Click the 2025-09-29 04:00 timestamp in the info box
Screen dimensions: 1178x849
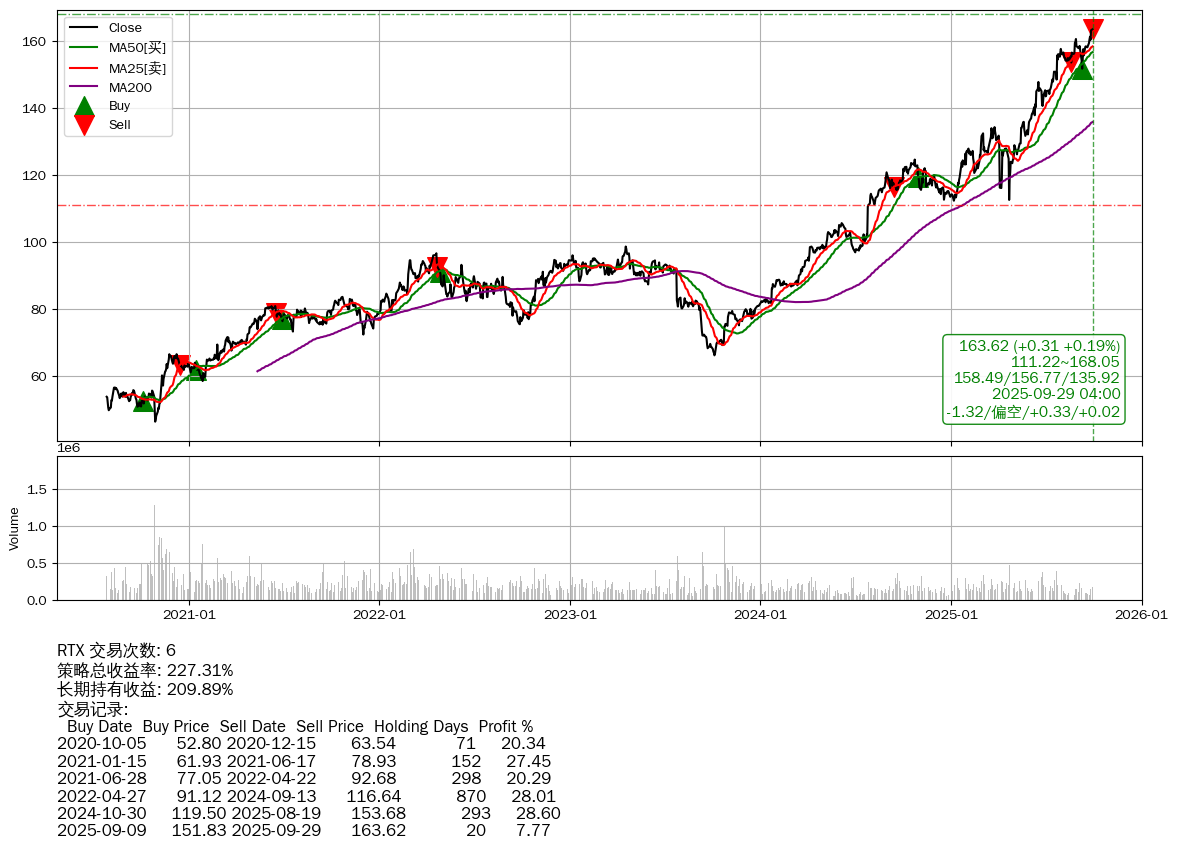tap(1055, 394)
